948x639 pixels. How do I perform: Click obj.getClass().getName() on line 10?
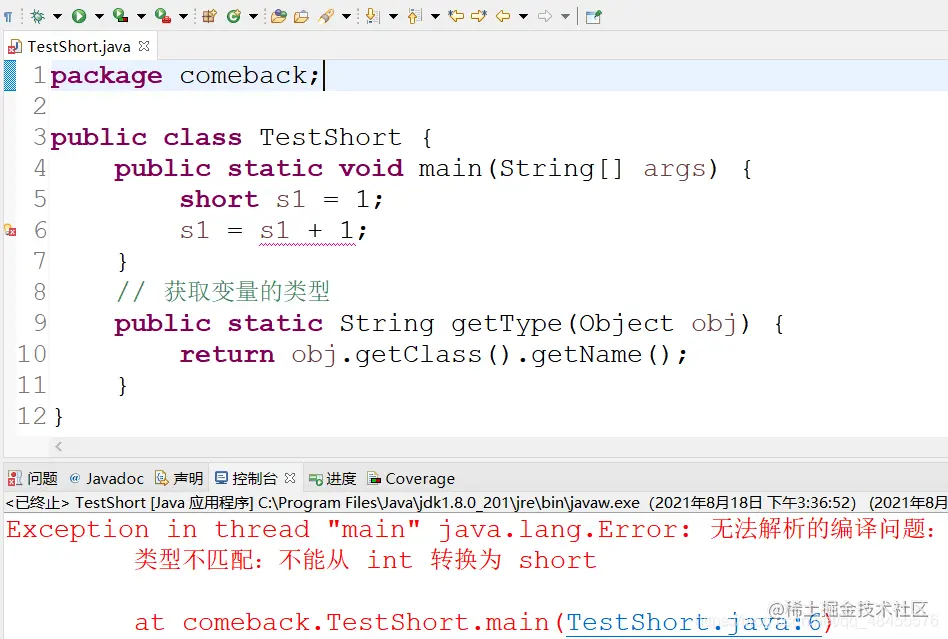[489, 355]
